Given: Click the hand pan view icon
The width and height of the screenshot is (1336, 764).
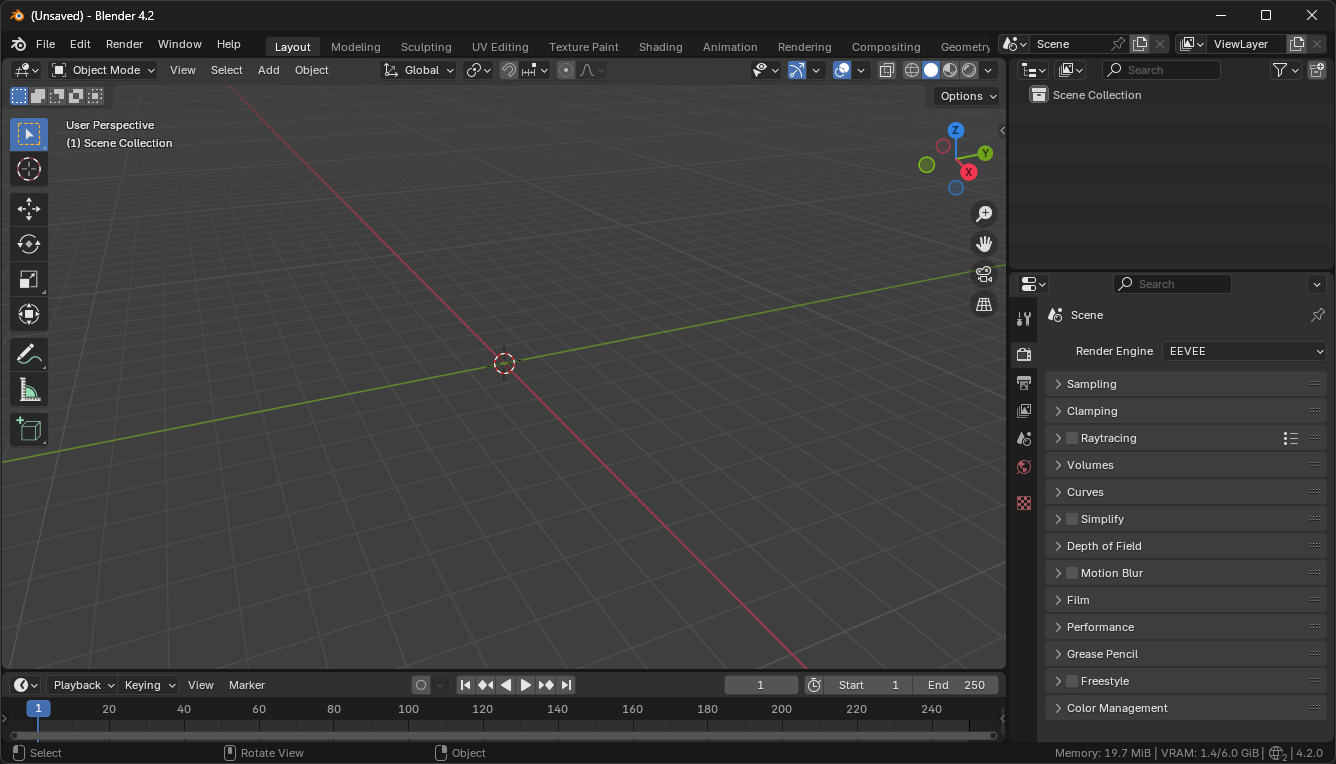Looking at the screenshot, I should pyautogui.click(x=984, y=244).
